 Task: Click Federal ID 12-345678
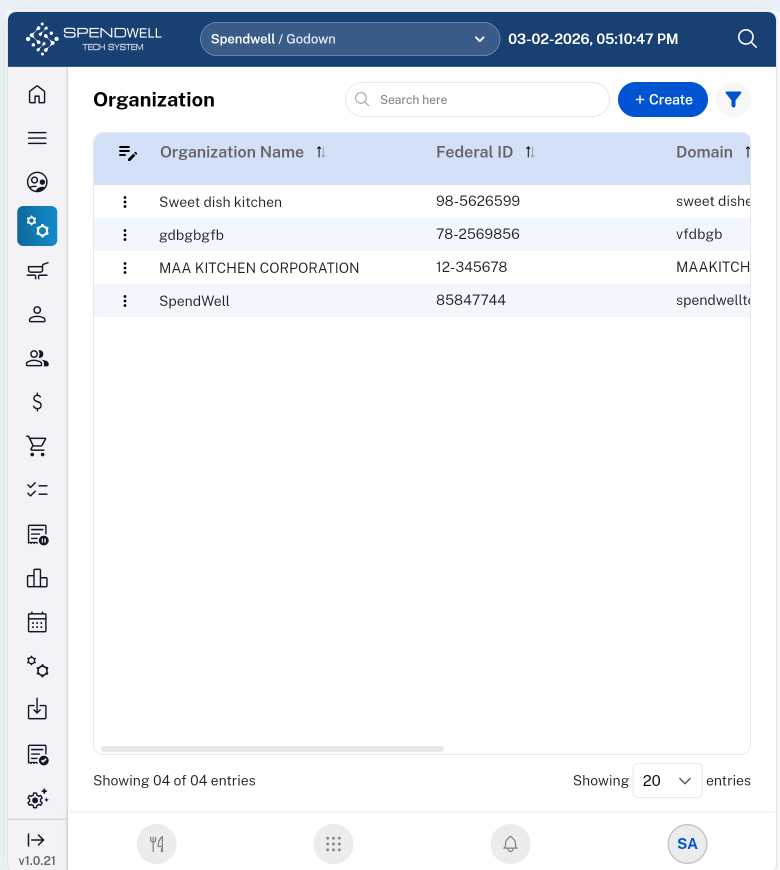(x=472, y=267)
